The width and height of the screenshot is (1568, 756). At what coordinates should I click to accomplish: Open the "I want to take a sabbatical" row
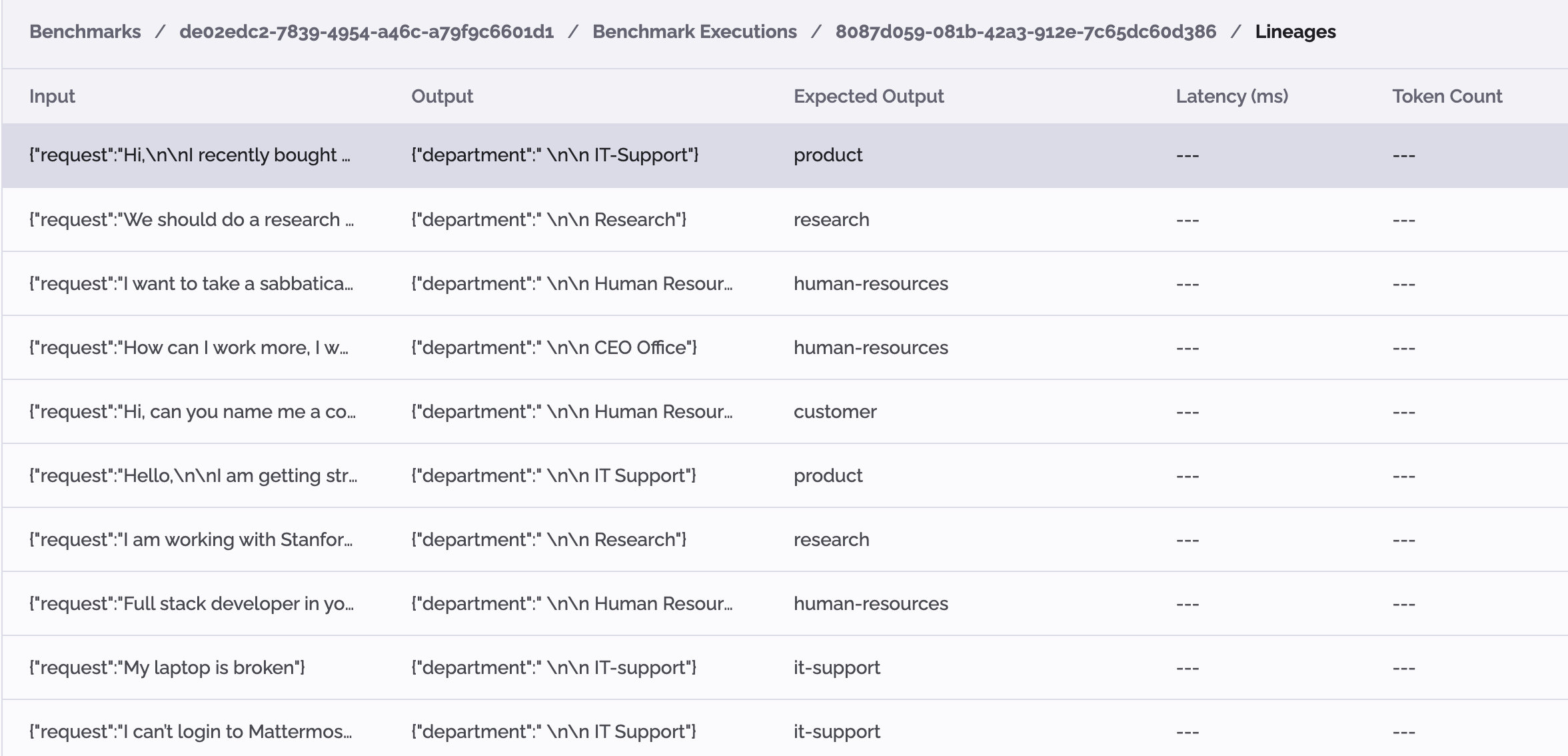tap(191, 284)
